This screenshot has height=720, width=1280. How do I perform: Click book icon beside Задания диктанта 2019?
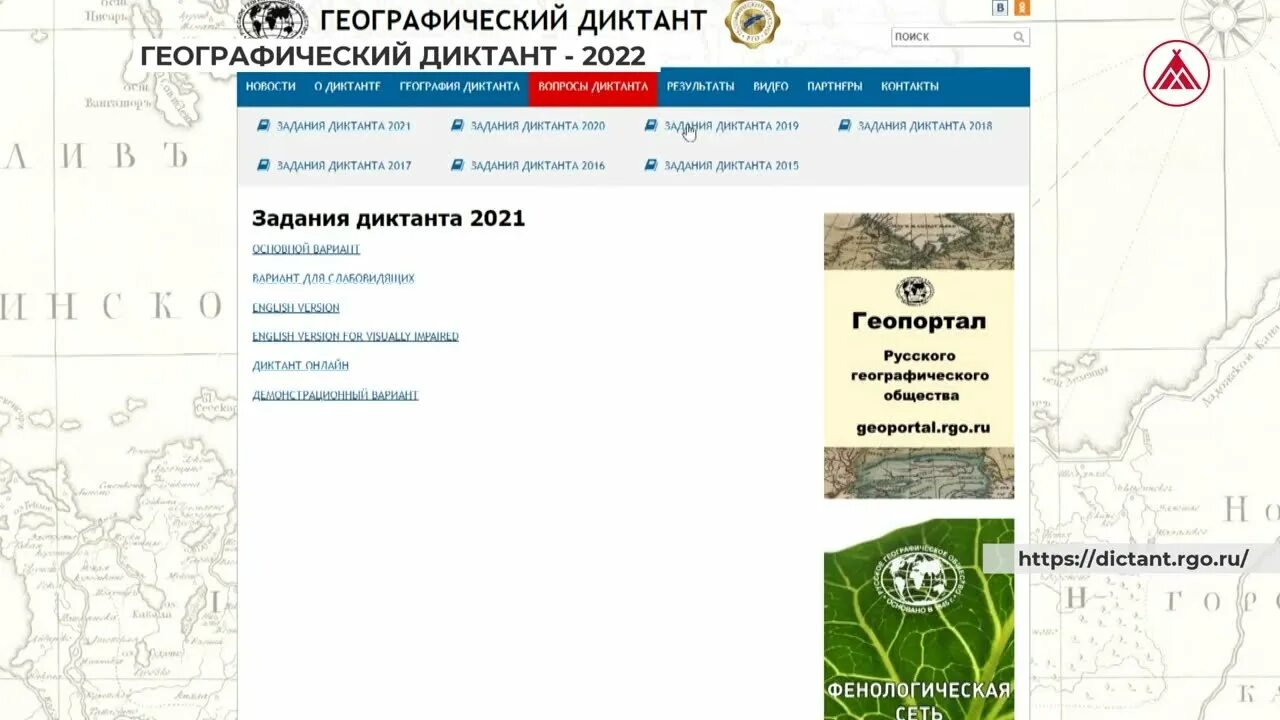pos(651,126)
